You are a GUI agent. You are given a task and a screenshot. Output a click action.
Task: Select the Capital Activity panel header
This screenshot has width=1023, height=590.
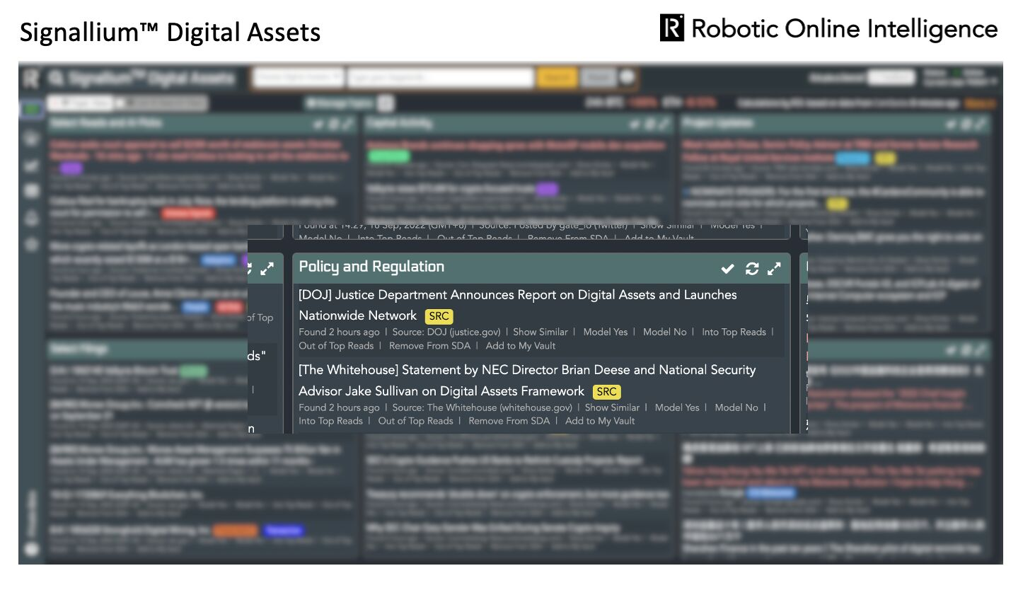397,123
